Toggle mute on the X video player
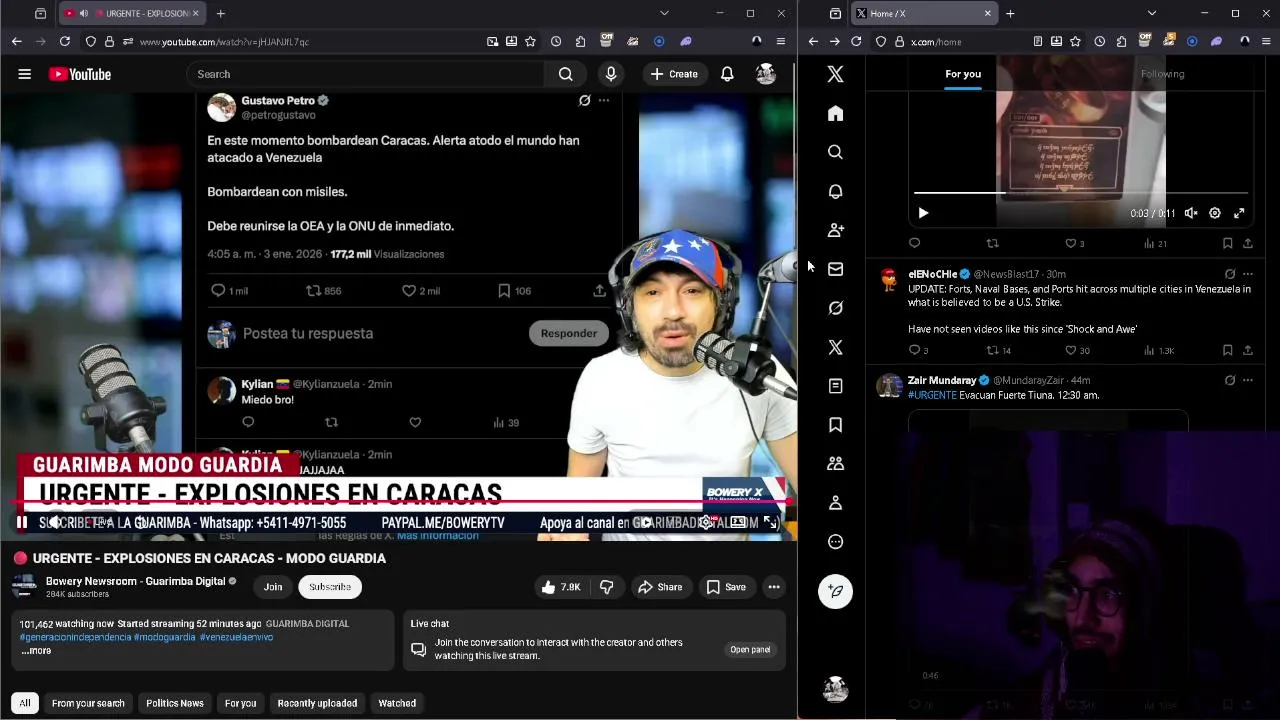 click(x=1191, y=213)
